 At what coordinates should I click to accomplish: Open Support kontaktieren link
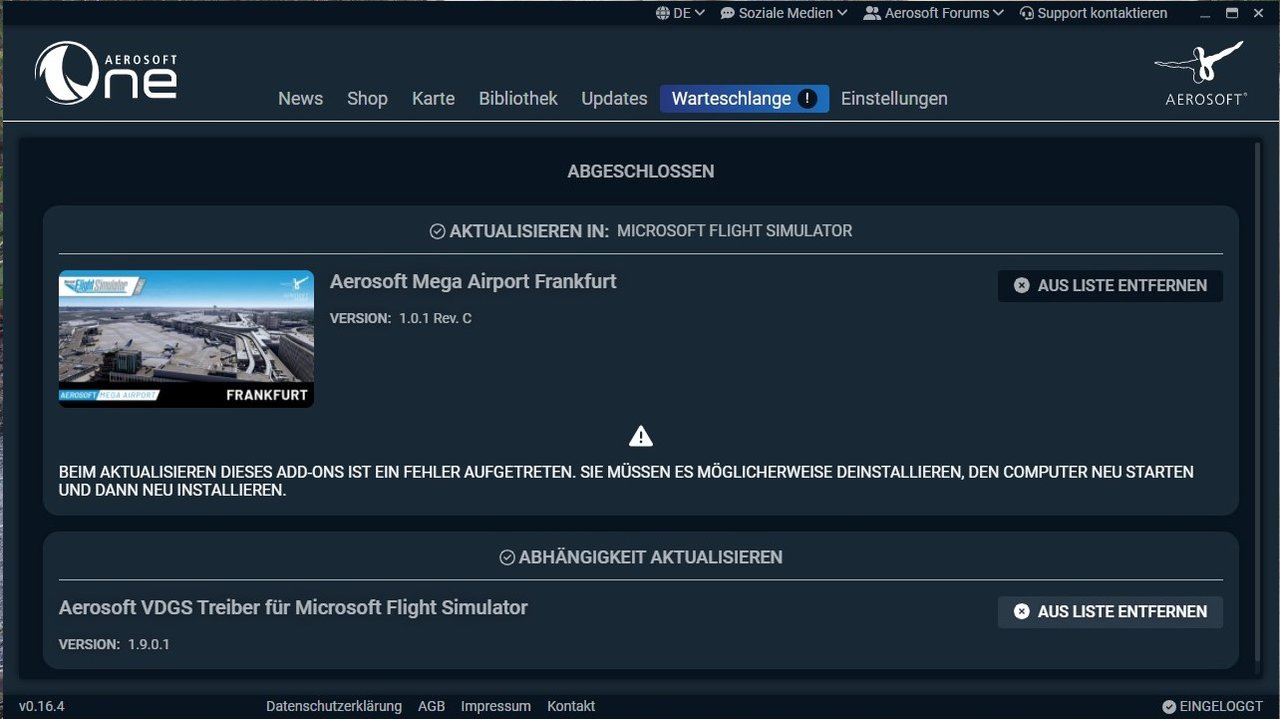pyautogui.click(x=1093, y=13)
